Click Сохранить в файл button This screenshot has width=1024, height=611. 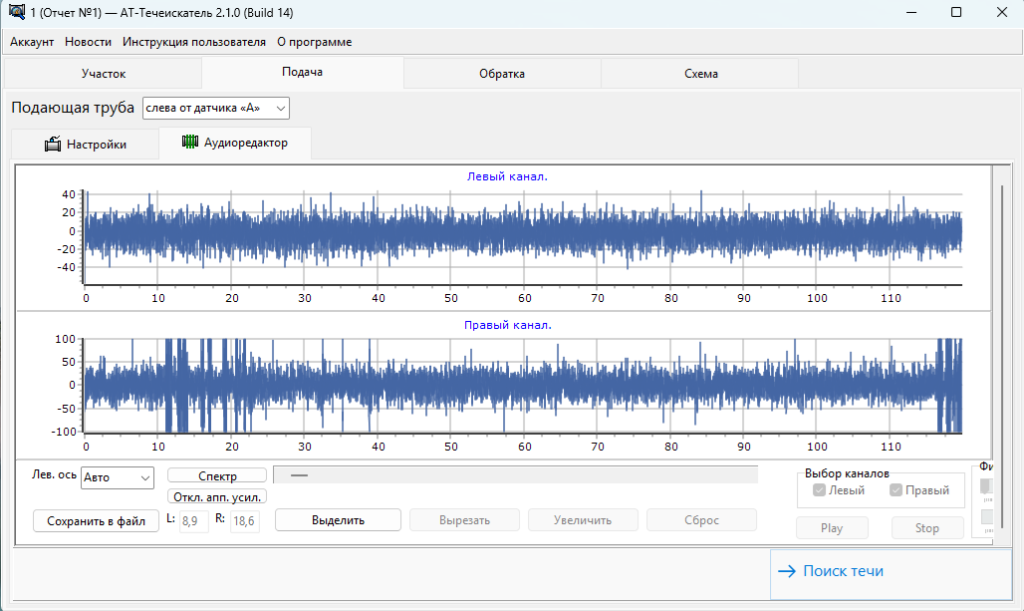96,521
